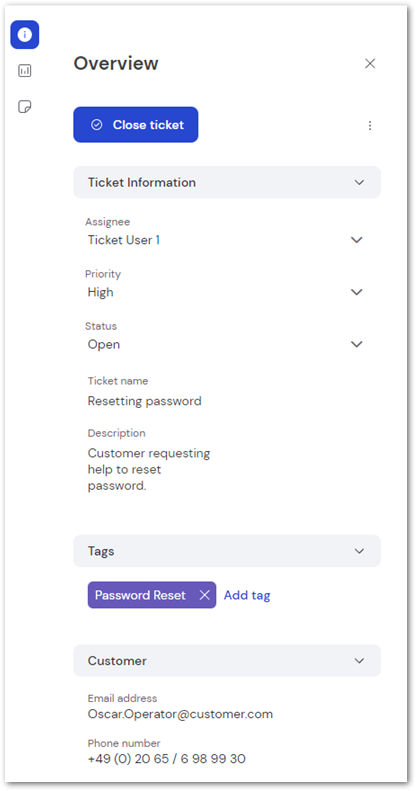Click the Close ticket button
Screen dimensions: 416x791
pyautogui.click(x=136, y=125)
